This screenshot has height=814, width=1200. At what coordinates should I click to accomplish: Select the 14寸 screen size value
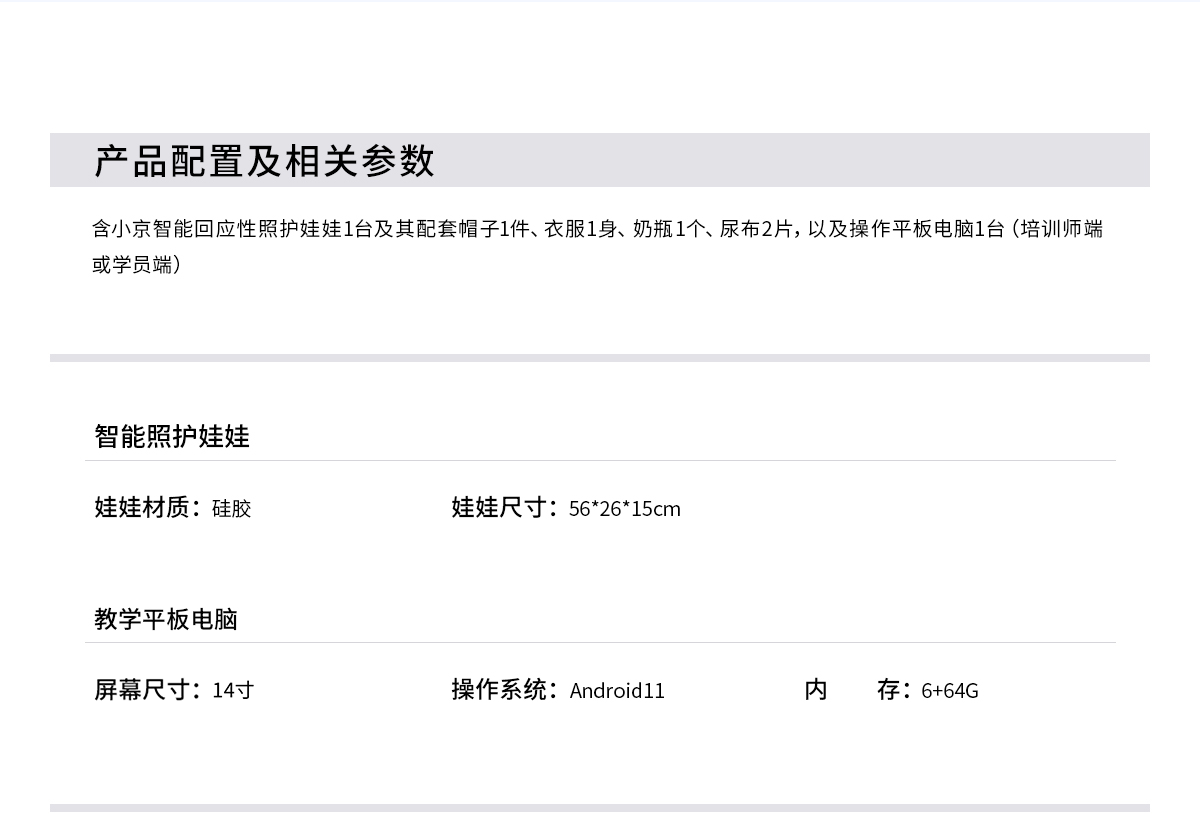click(x=233, y=691)
